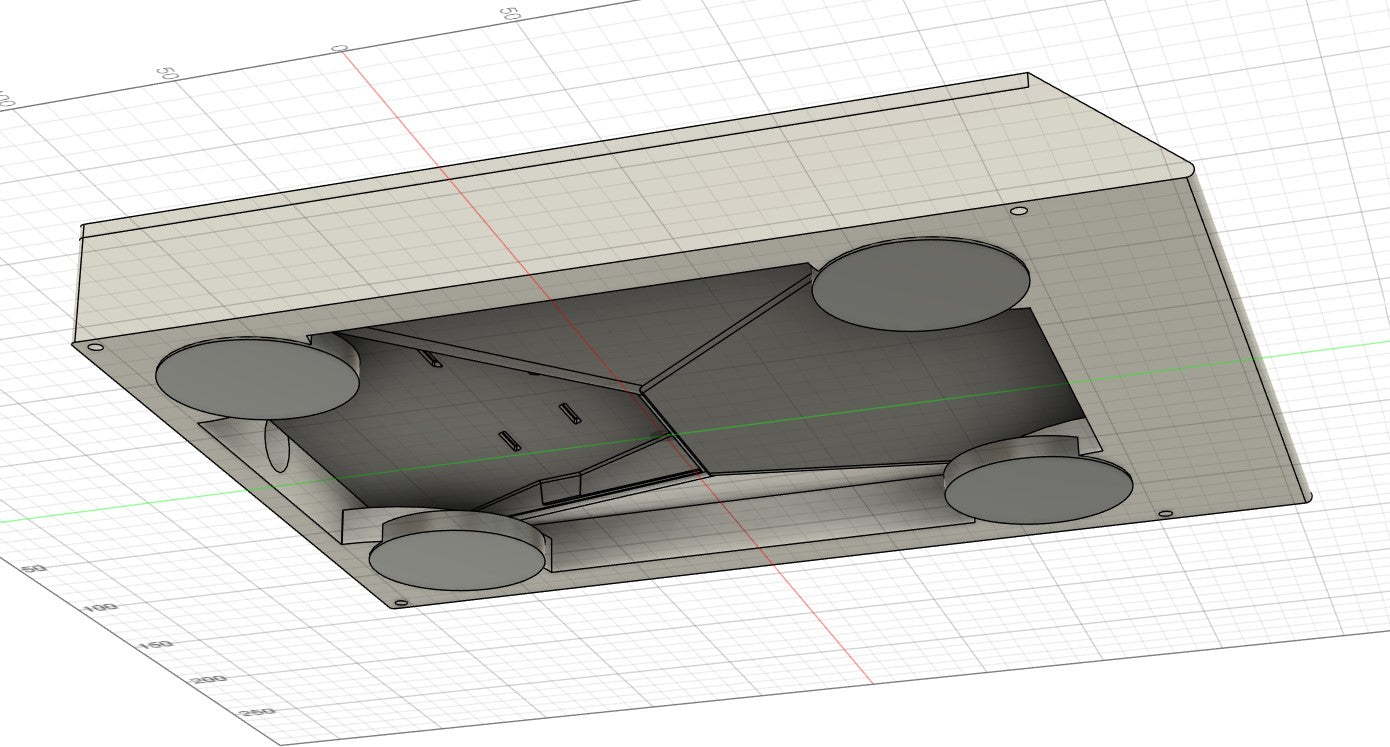Image resolution: width=1390 pixels, height=747 pixels.
Task: Click the "250" grid label at bottom left
Action: pos(259,713)
